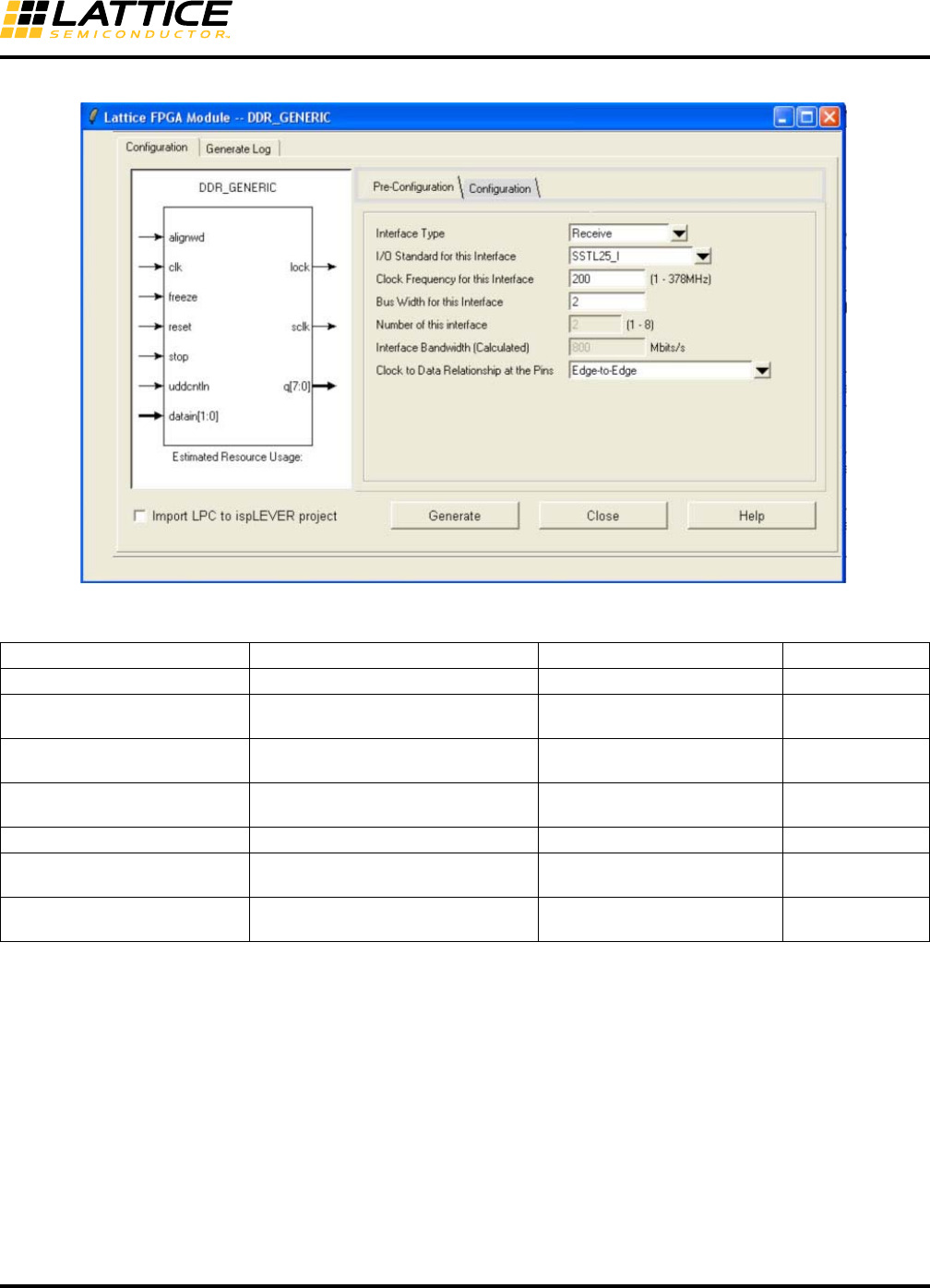Maximize the DDR_GENERIC module window
The width and height of the screenshot is (930, 1288).
806,117
